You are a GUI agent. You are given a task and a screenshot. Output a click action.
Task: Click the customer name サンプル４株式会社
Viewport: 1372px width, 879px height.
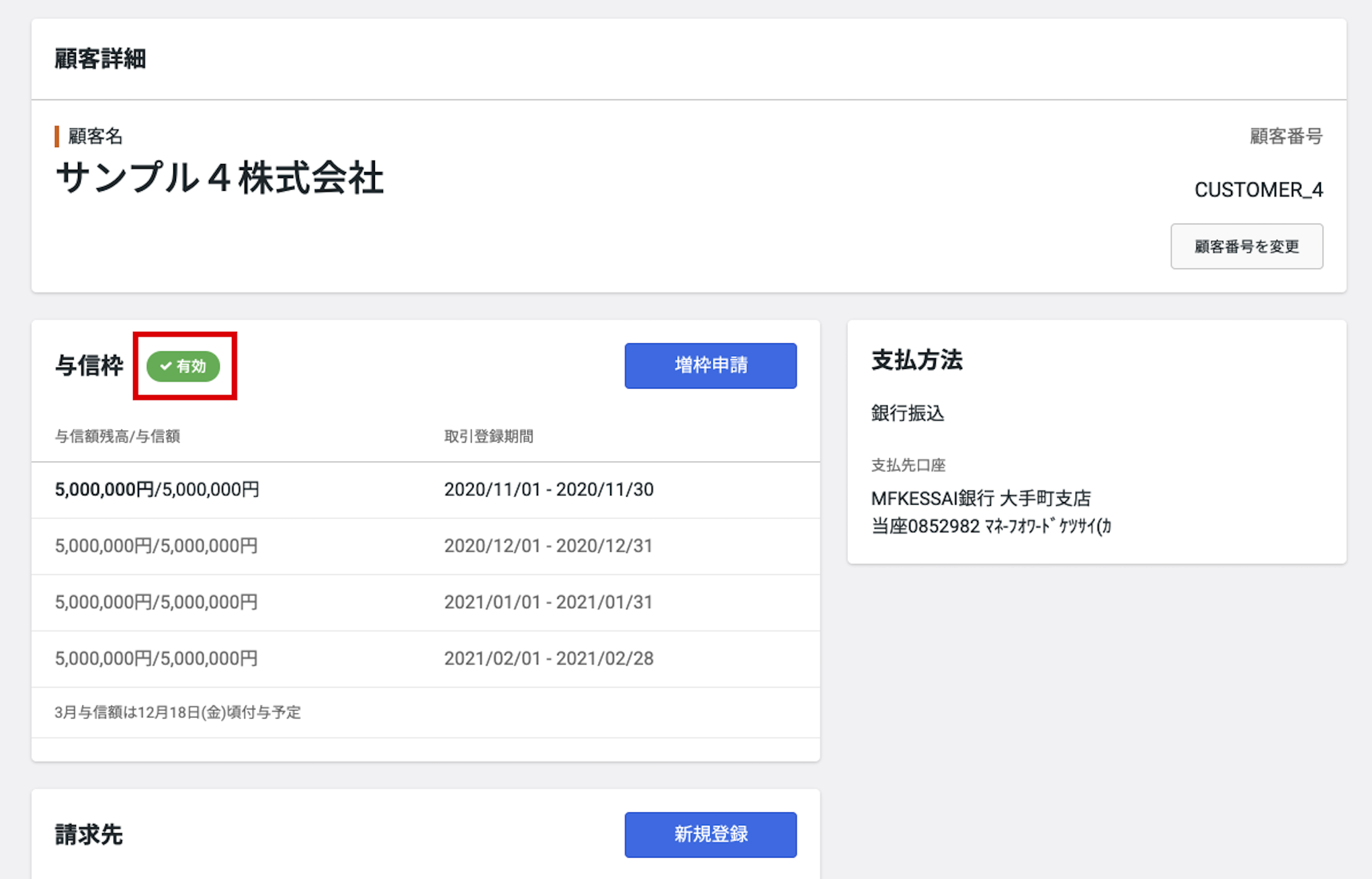pyautogui.click(x=219, y=179)
